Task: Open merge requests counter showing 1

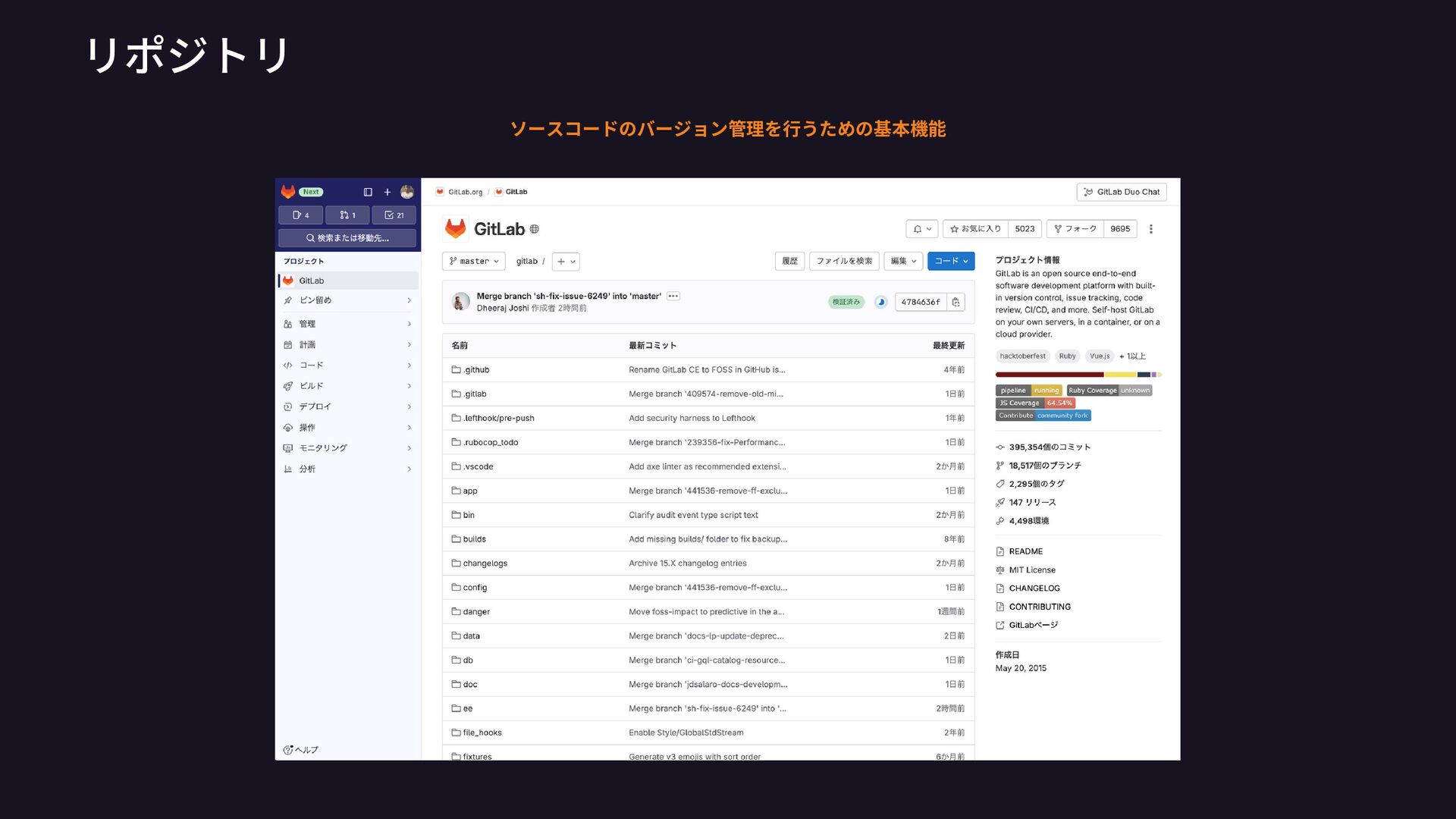Action: pyautogui.click(x=347, y=215)
